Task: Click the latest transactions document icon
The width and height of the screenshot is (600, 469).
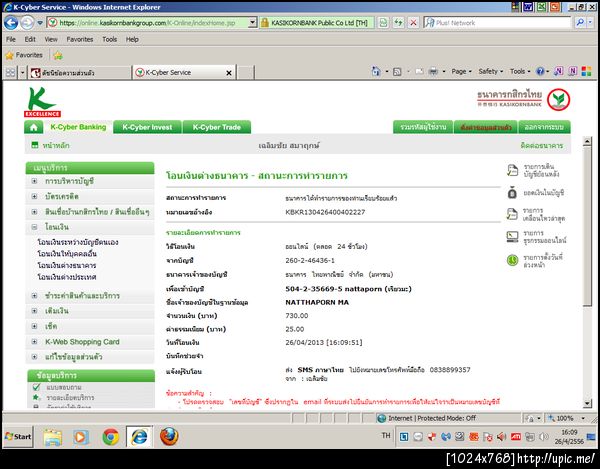Action: (512, 214)
